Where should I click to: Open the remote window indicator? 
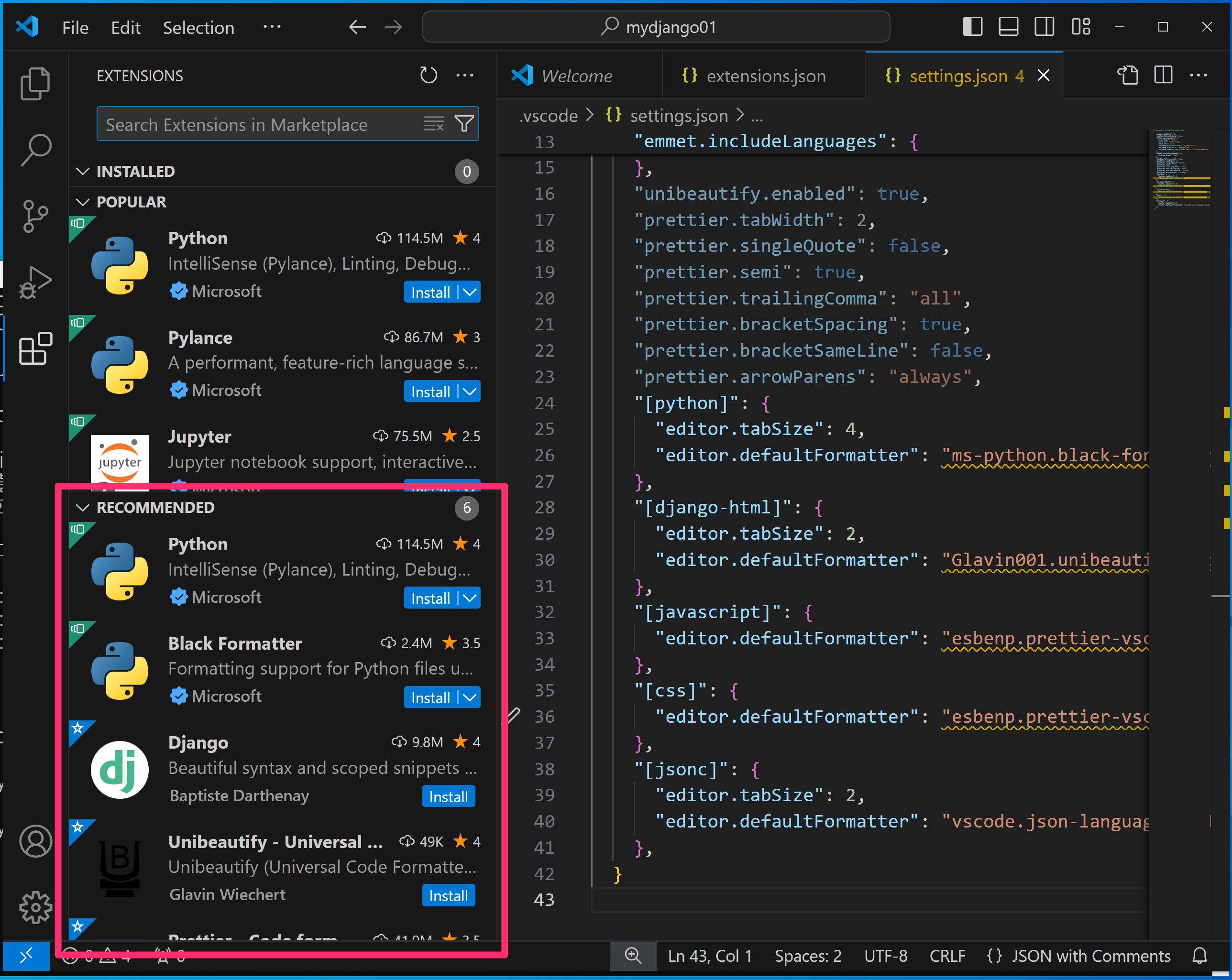point(26,956)
